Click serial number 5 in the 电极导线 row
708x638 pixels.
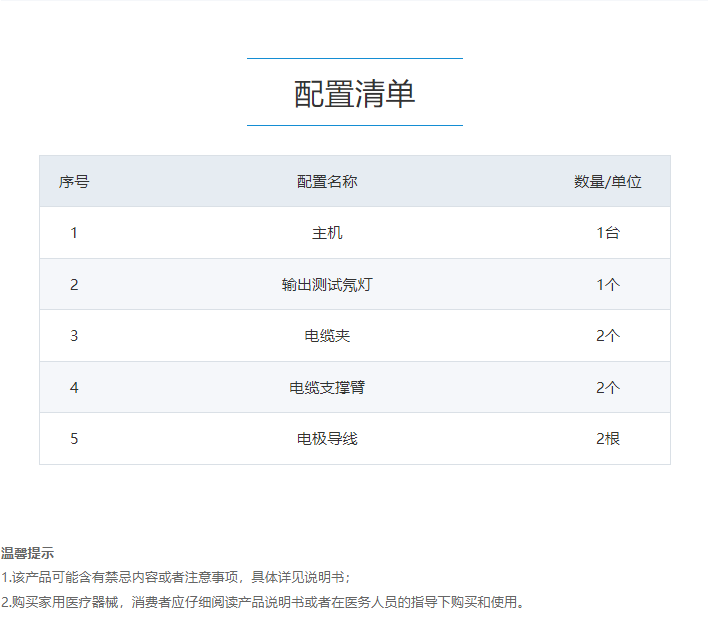tap(74, 439)
